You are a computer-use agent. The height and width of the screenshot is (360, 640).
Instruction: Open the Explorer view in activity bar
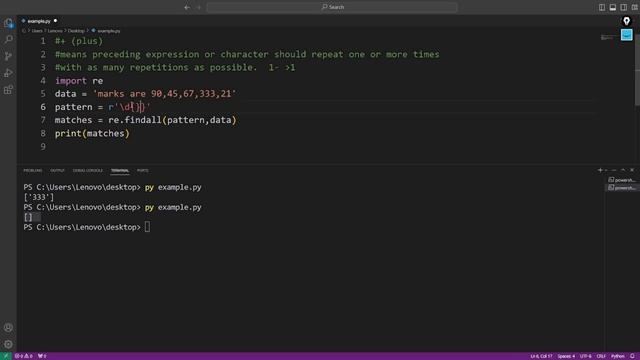tap(8, 23)
